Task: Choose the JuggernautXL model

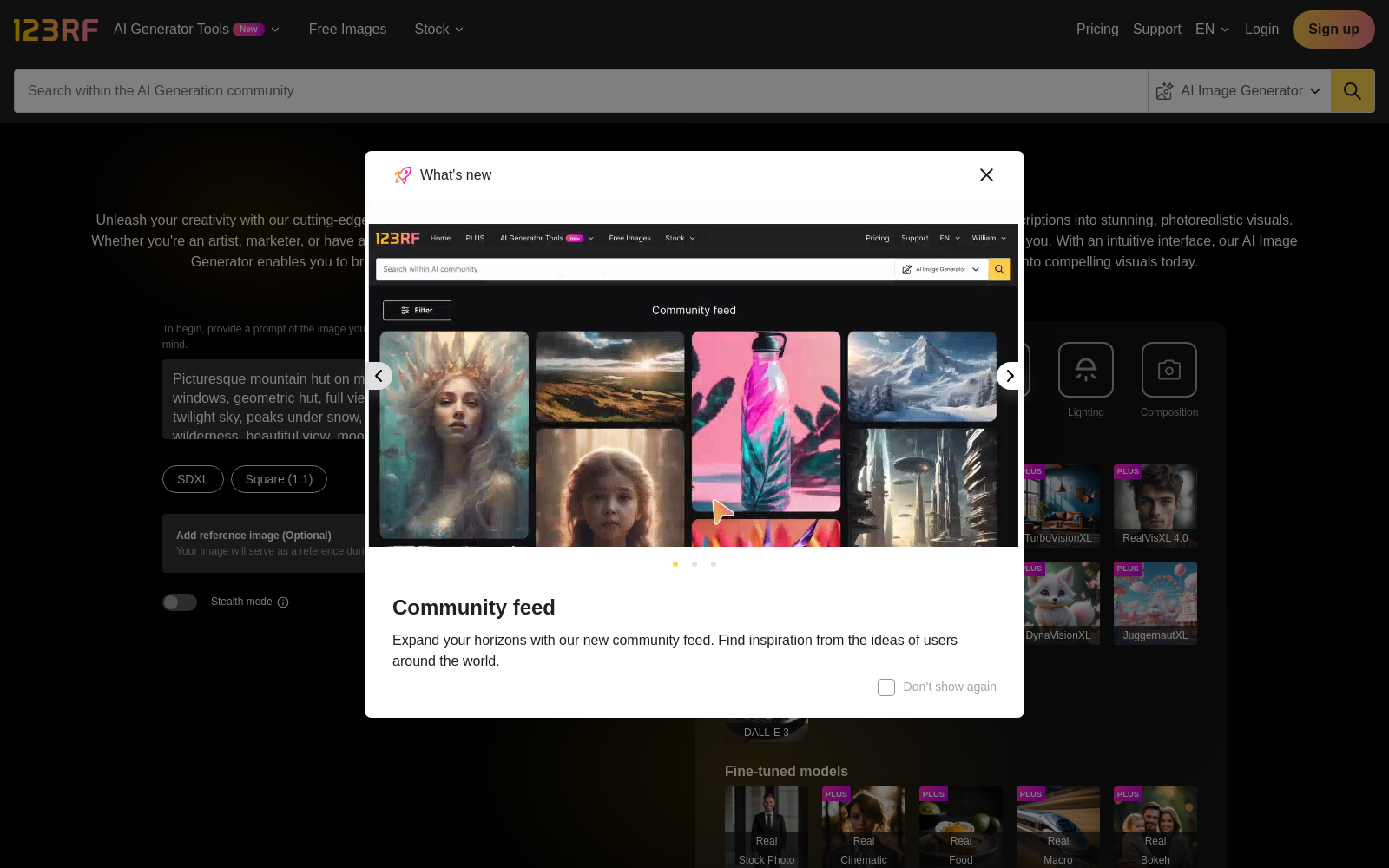Action: pos(1155,603)
